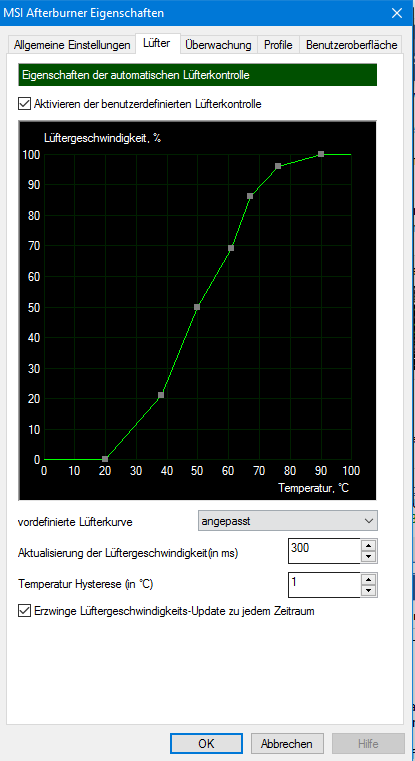The image size is (415, 761).
Task: Select the Lüfter tab
Action: pyautogui.click(x=156, y=43)
